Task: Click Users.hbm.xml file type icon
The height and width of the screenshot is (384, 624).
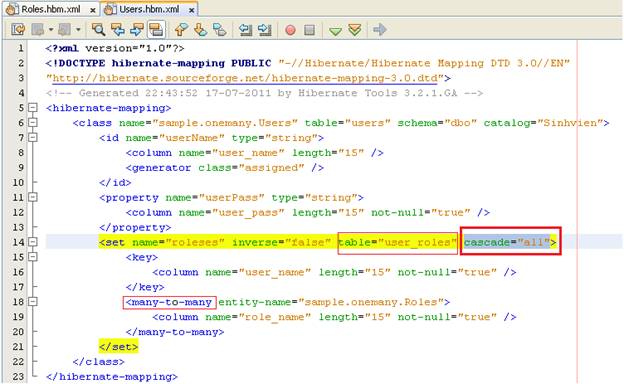Action: 110,9
